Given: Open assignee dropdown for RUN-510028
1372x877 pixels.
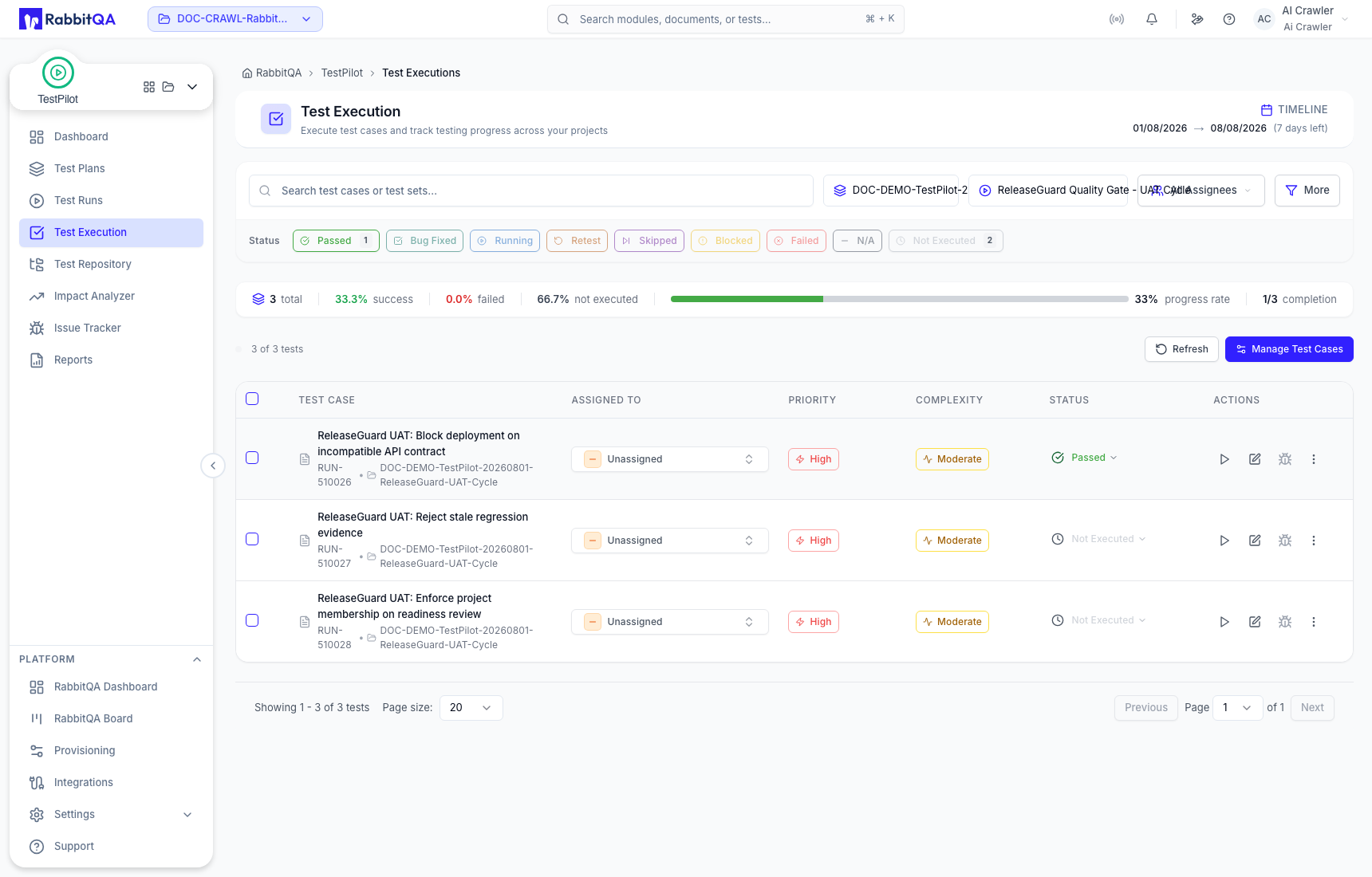Looking at the screenshot, I should [670, 622].
